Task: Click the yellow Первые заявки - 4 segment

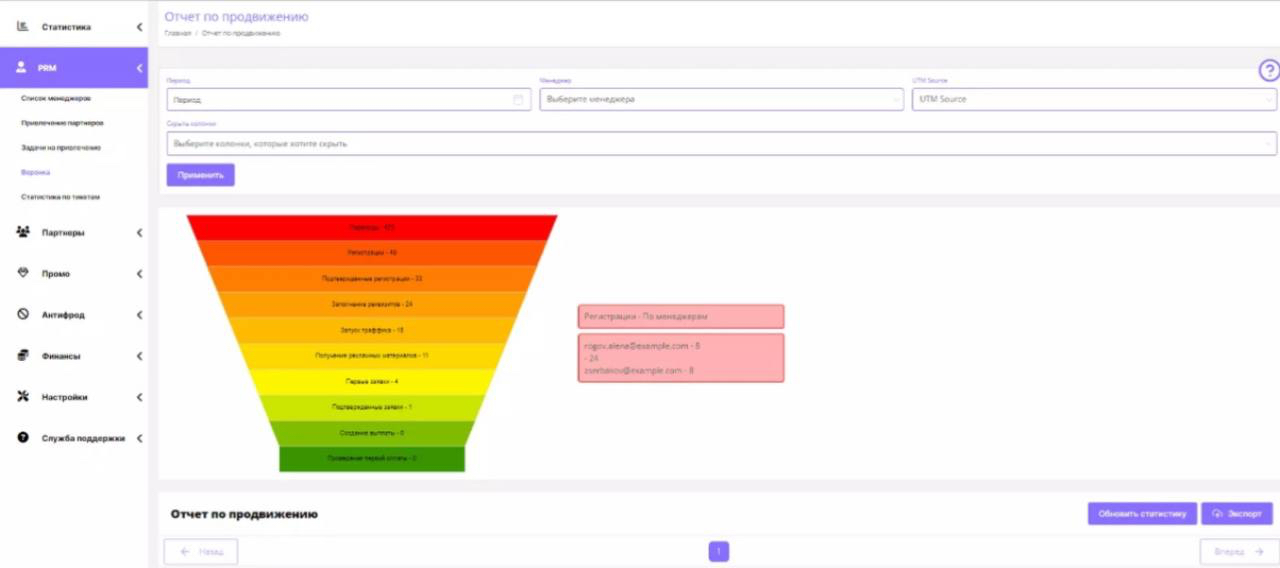Action: (372, 382)
